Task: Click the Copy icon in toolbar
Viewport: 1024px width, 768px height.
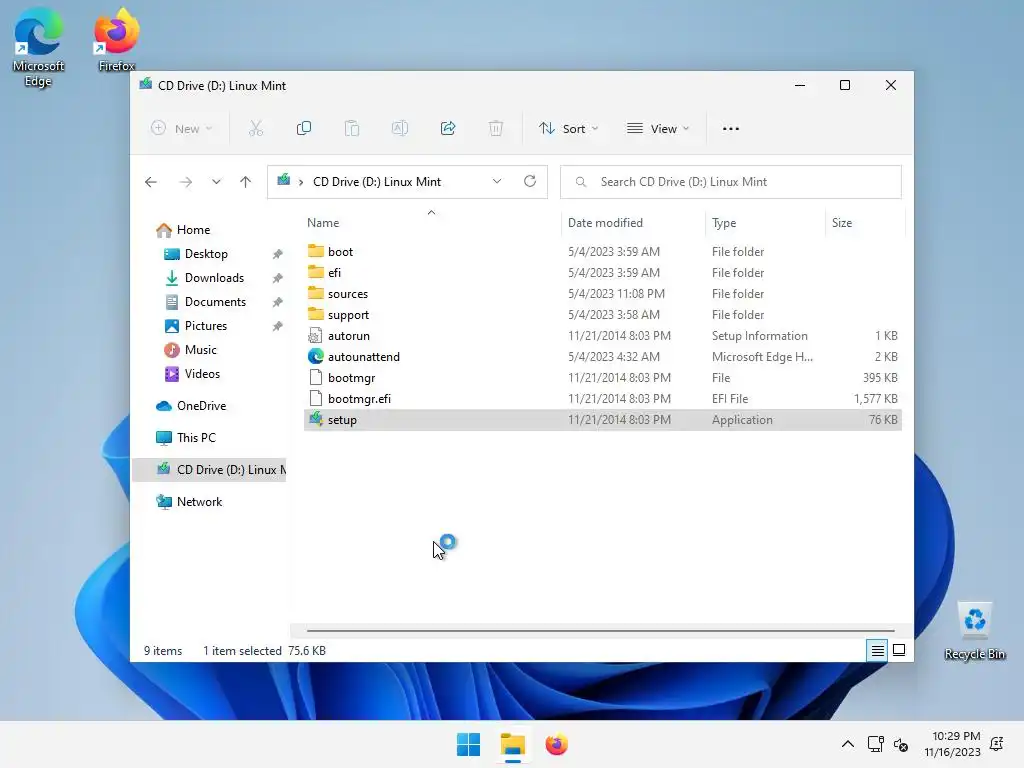Action: click(x=304, y=129)
